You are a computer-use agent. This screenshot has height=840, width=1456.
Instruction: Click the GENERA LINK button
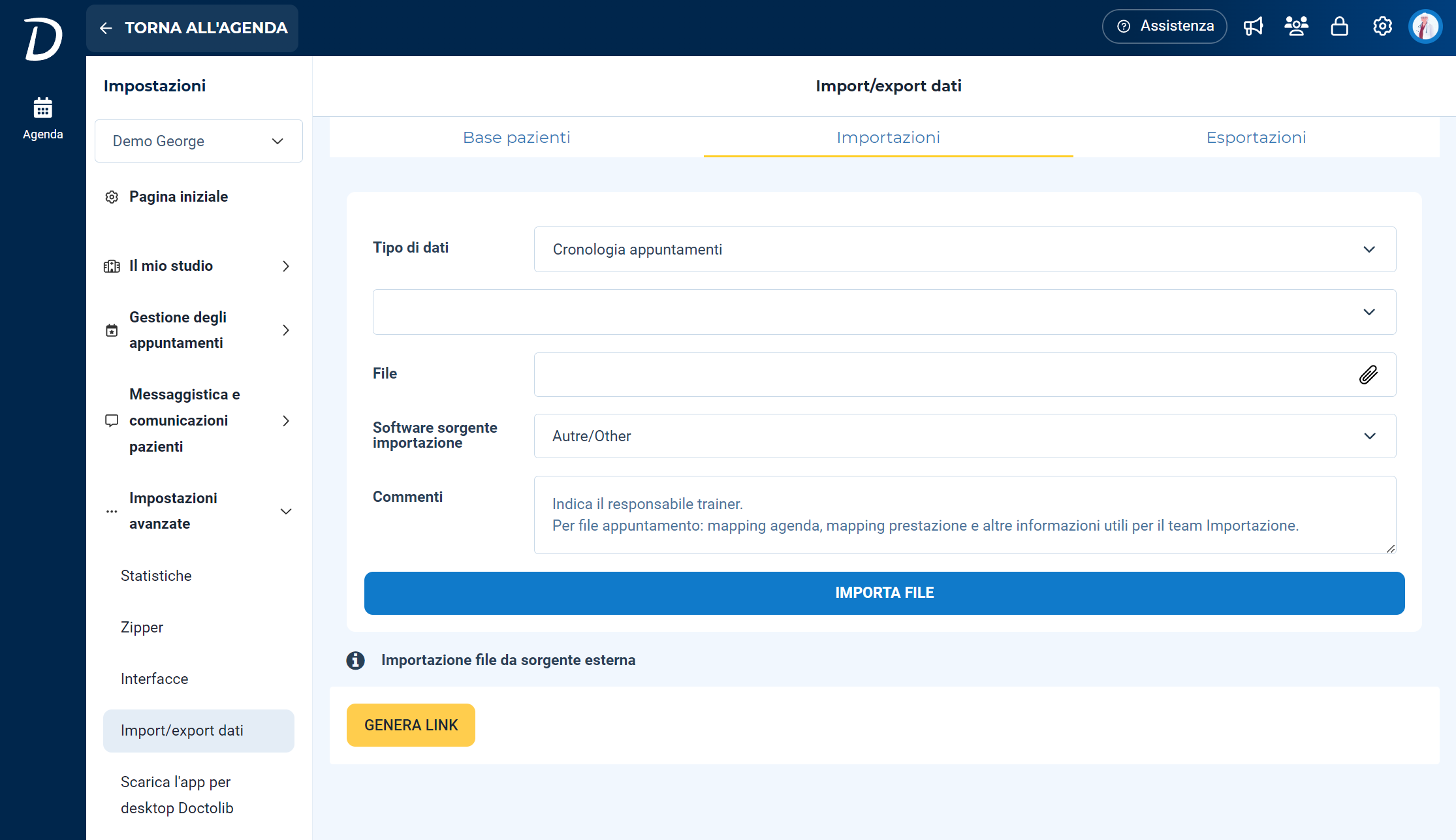point(411,725)
